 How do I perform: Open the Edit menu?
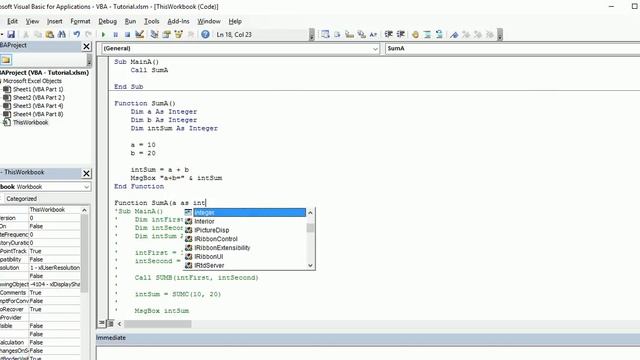pyautogui.click(x=12, y=21)
